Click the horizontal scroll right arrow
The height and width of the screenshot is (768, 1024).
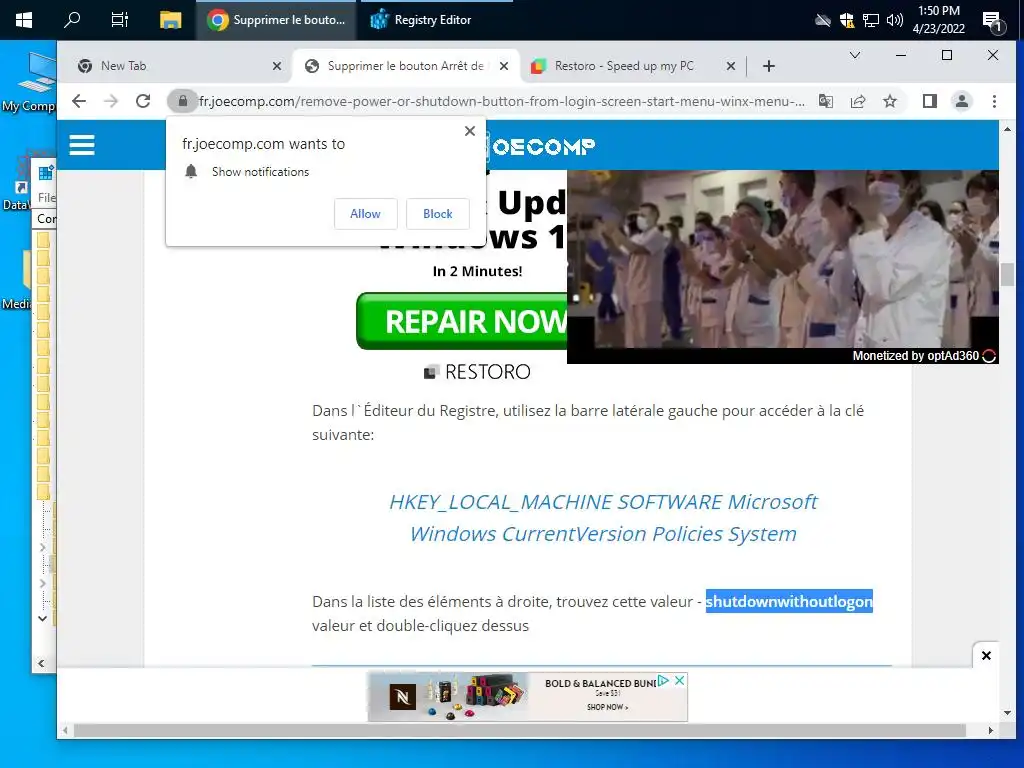(x=991, y=730)
